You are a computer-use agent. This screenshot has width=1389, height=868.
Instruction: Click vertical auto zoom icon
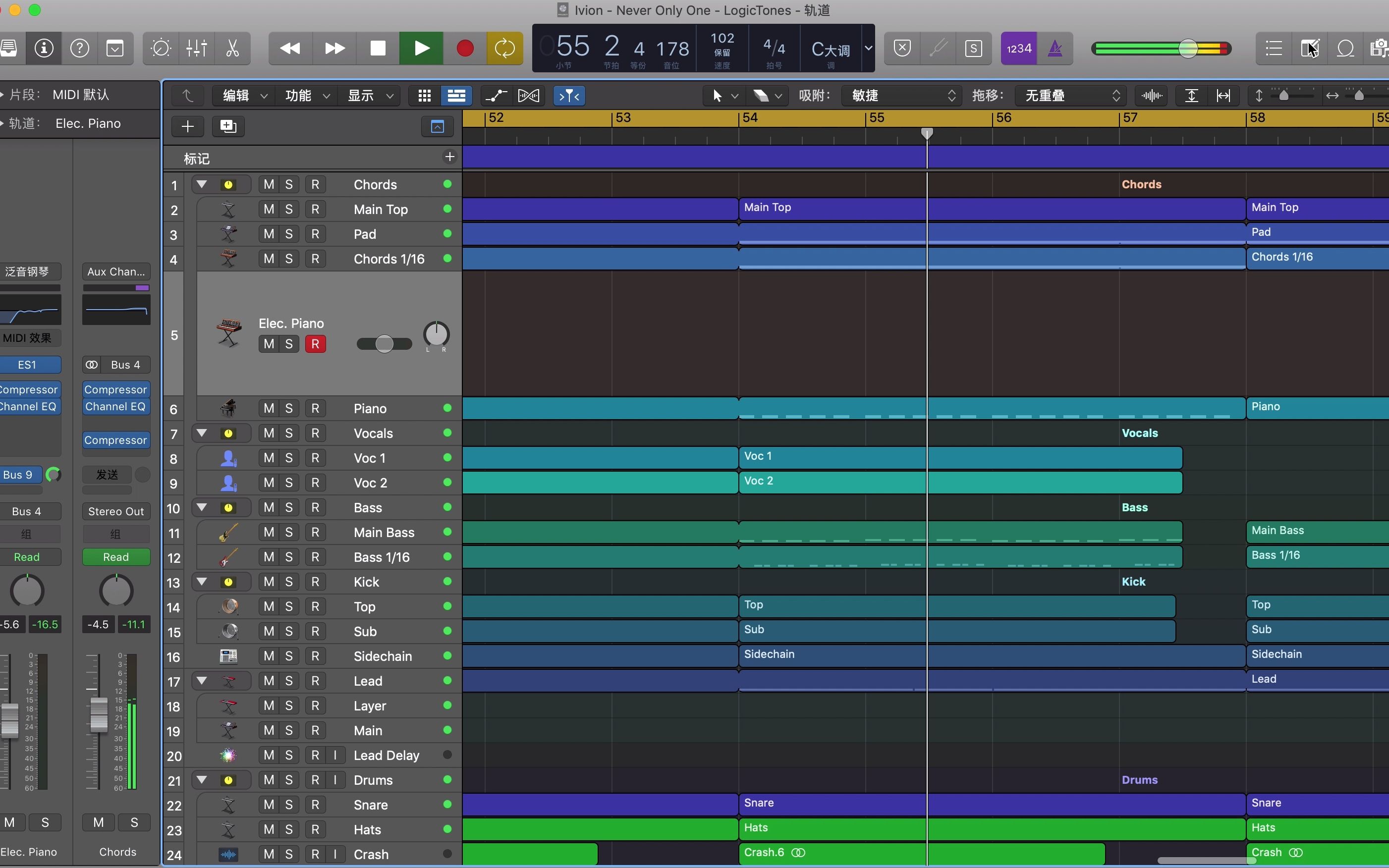pos(1191,95)
